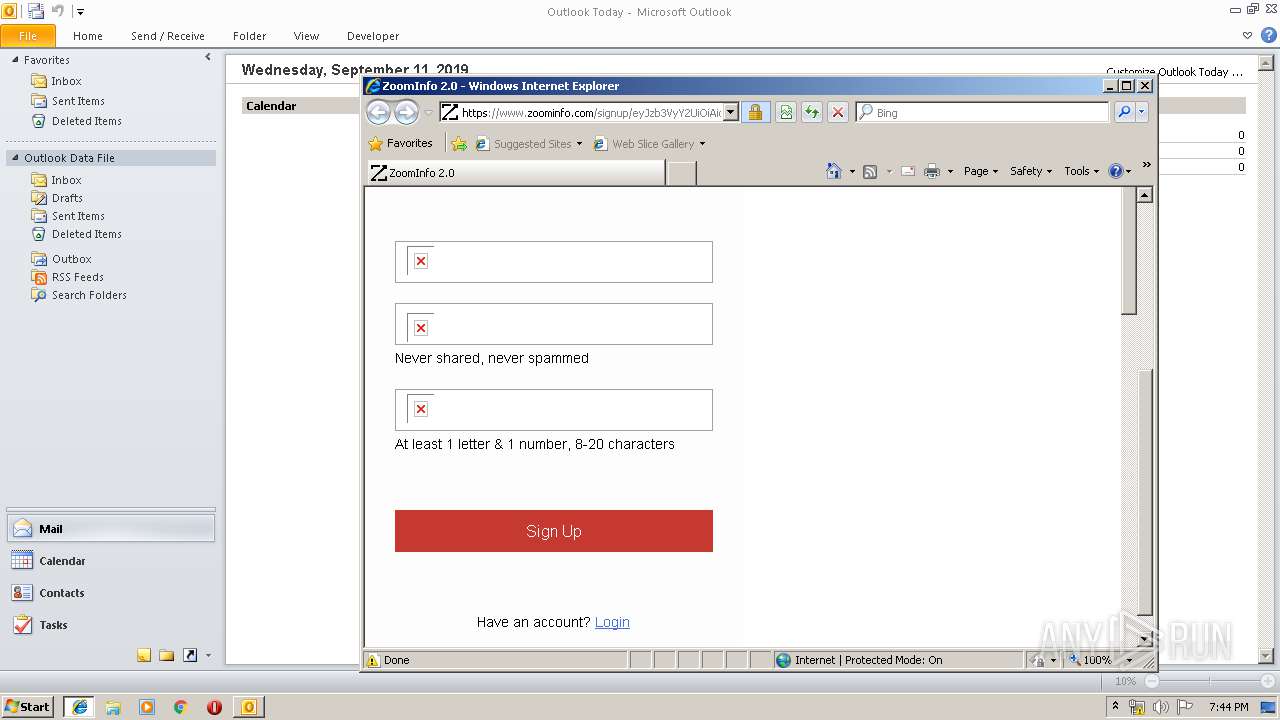Image resolution: width=1280 pixels, height=720 pixels.
Task: Go back using IE Back arrow
Action: pos(378,112)
